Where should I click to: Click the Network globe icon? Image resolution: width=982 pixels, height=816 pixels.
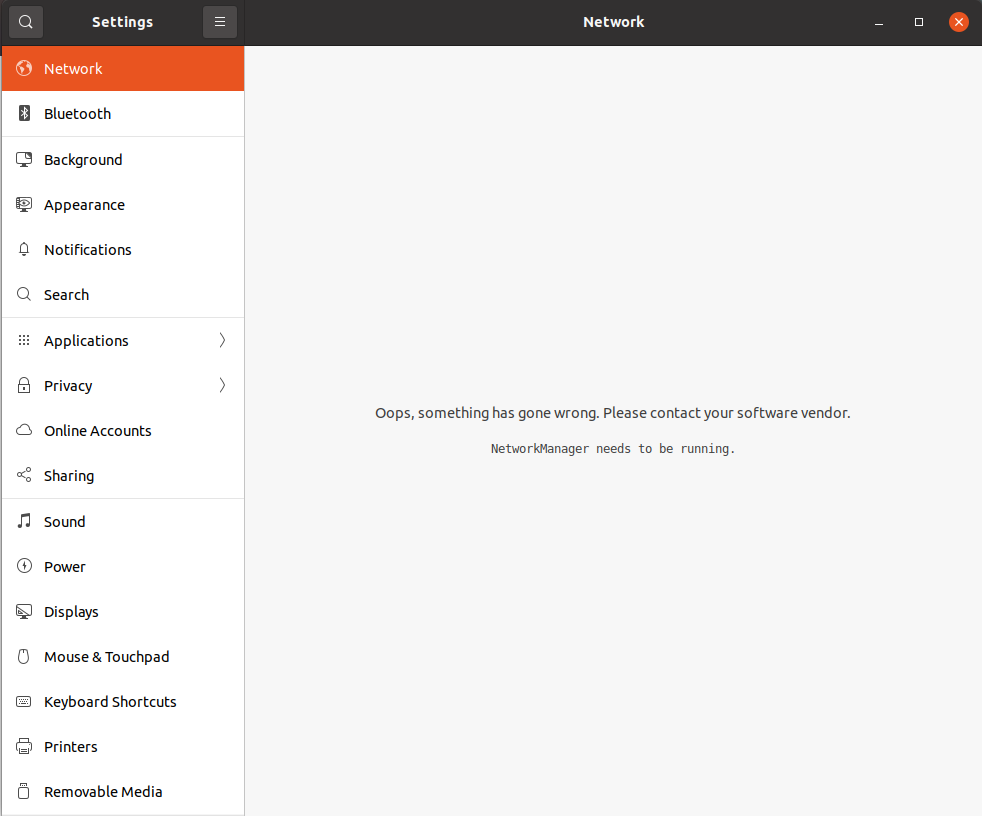[24, 68]
